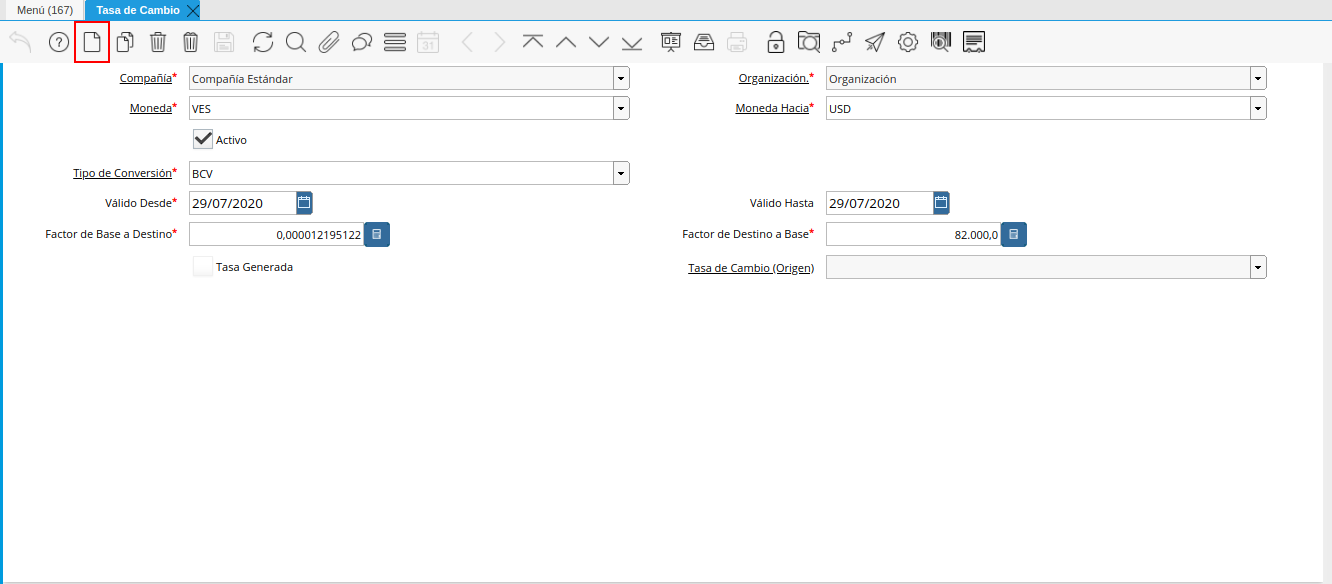Viewport: 1332px width, 584px height.
Task: Toggle grid view with the three-lines icon
Action: coord(395,42)
